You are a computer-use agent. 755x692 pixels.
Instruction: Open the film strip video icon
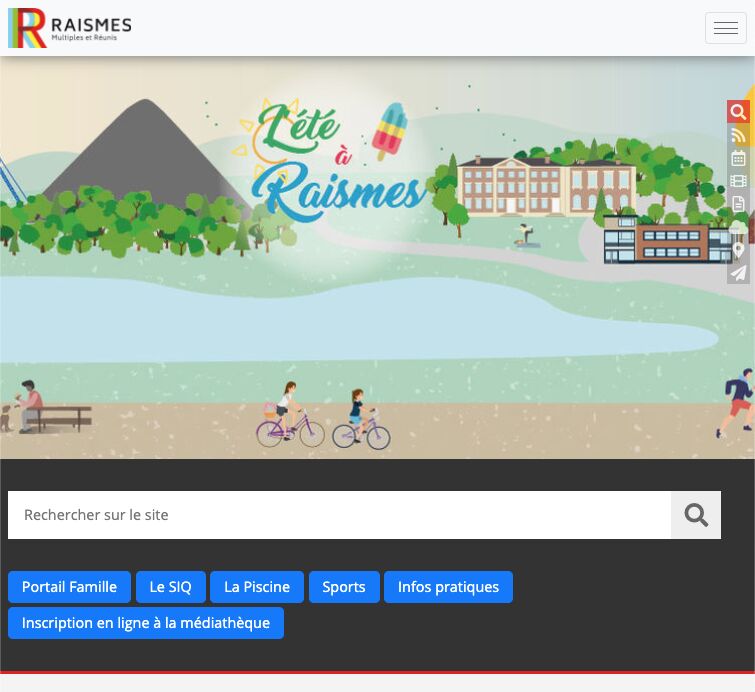738,181
